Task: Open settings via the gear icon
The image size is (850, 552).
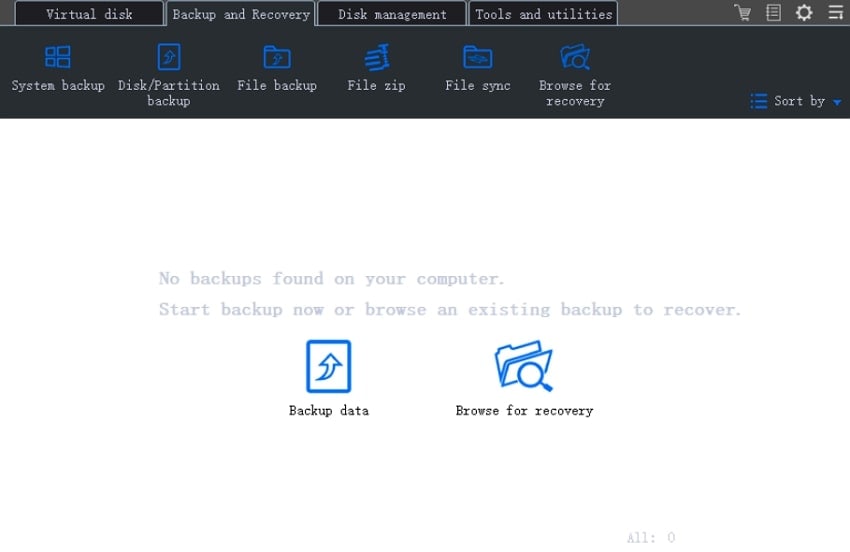Action: pyautogui.click(x=804, y=12)
